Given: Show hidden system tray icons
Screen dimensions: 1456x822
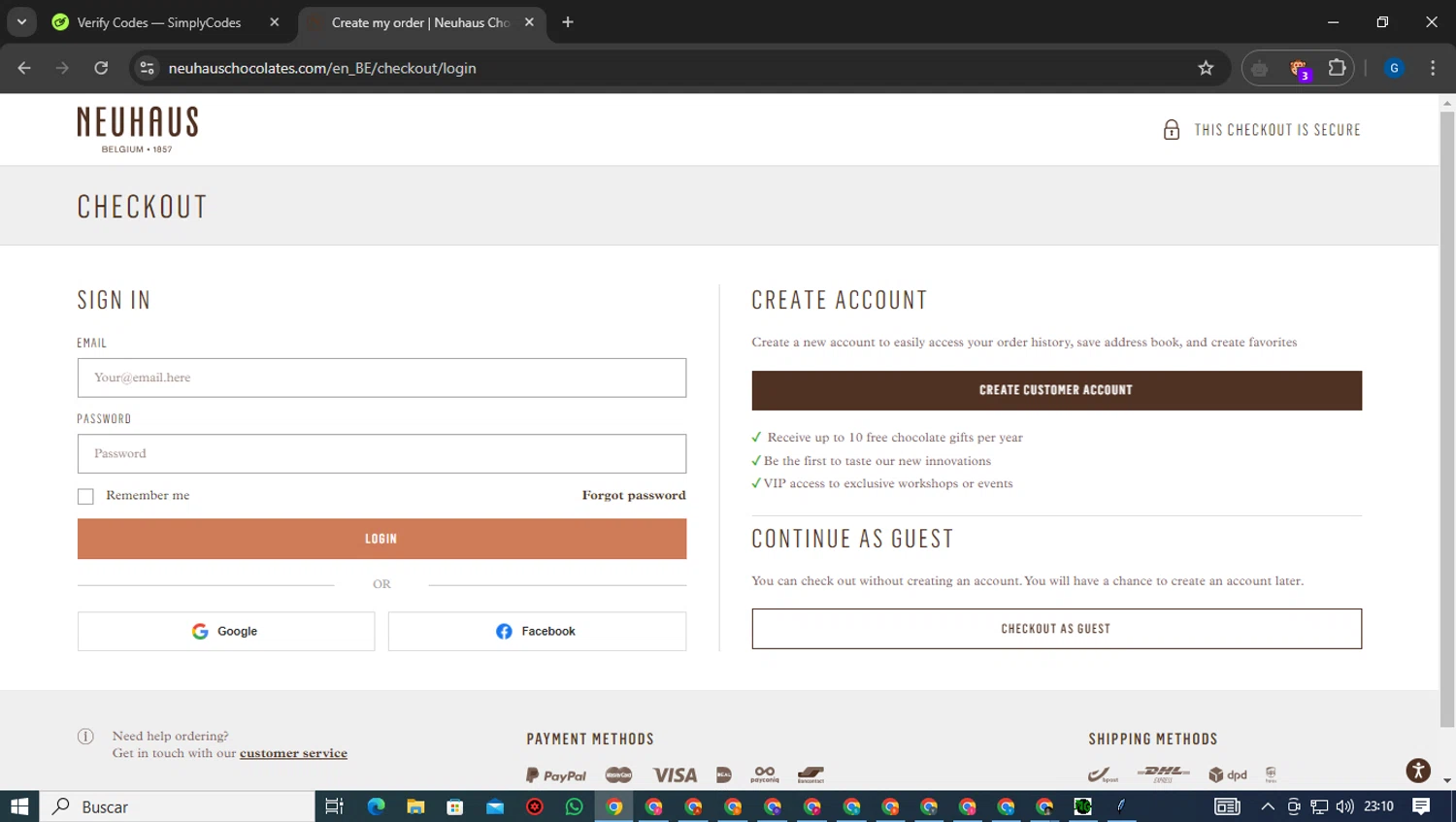Looking at the screenshot, I should point(1268,806).
